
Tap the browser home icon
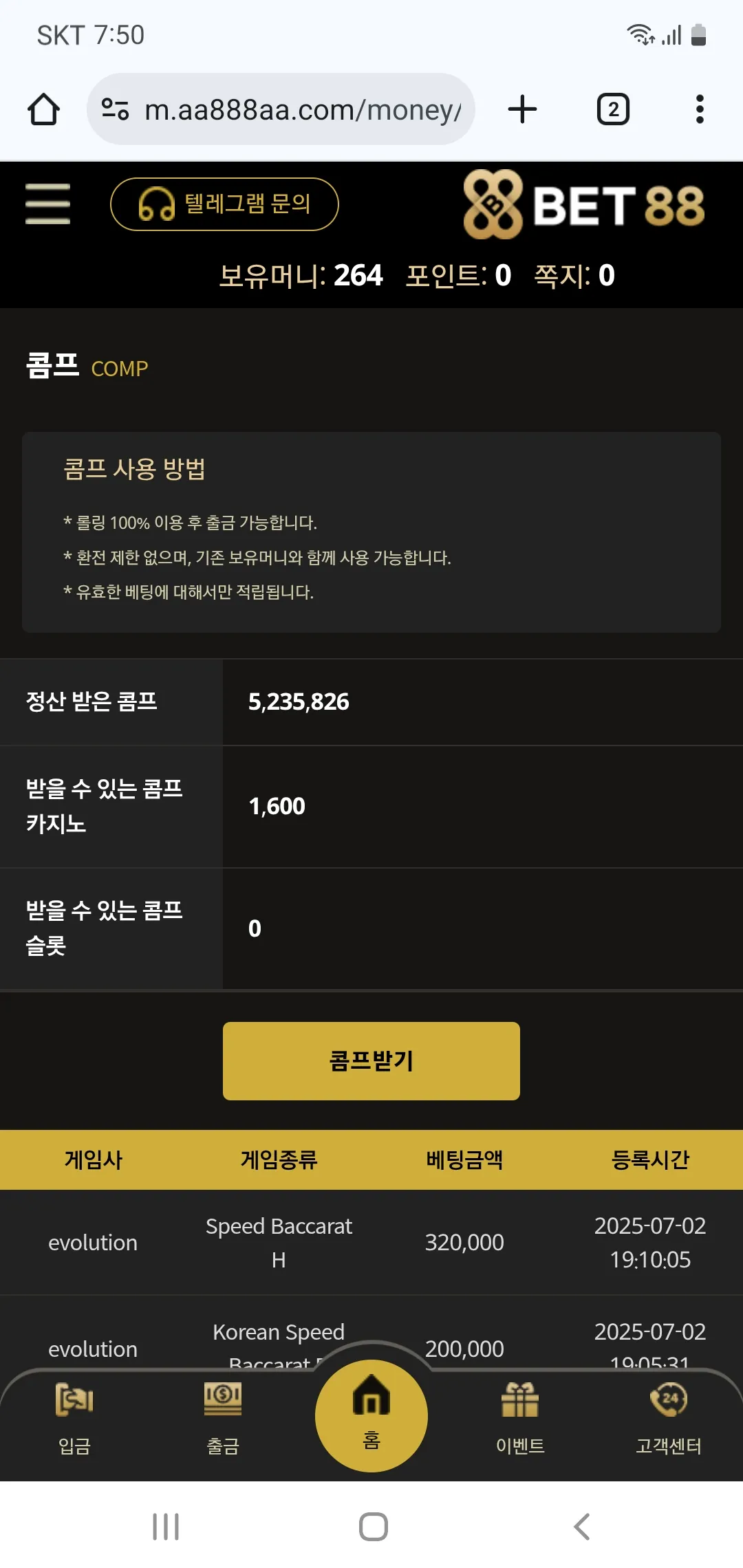[43, 109]
